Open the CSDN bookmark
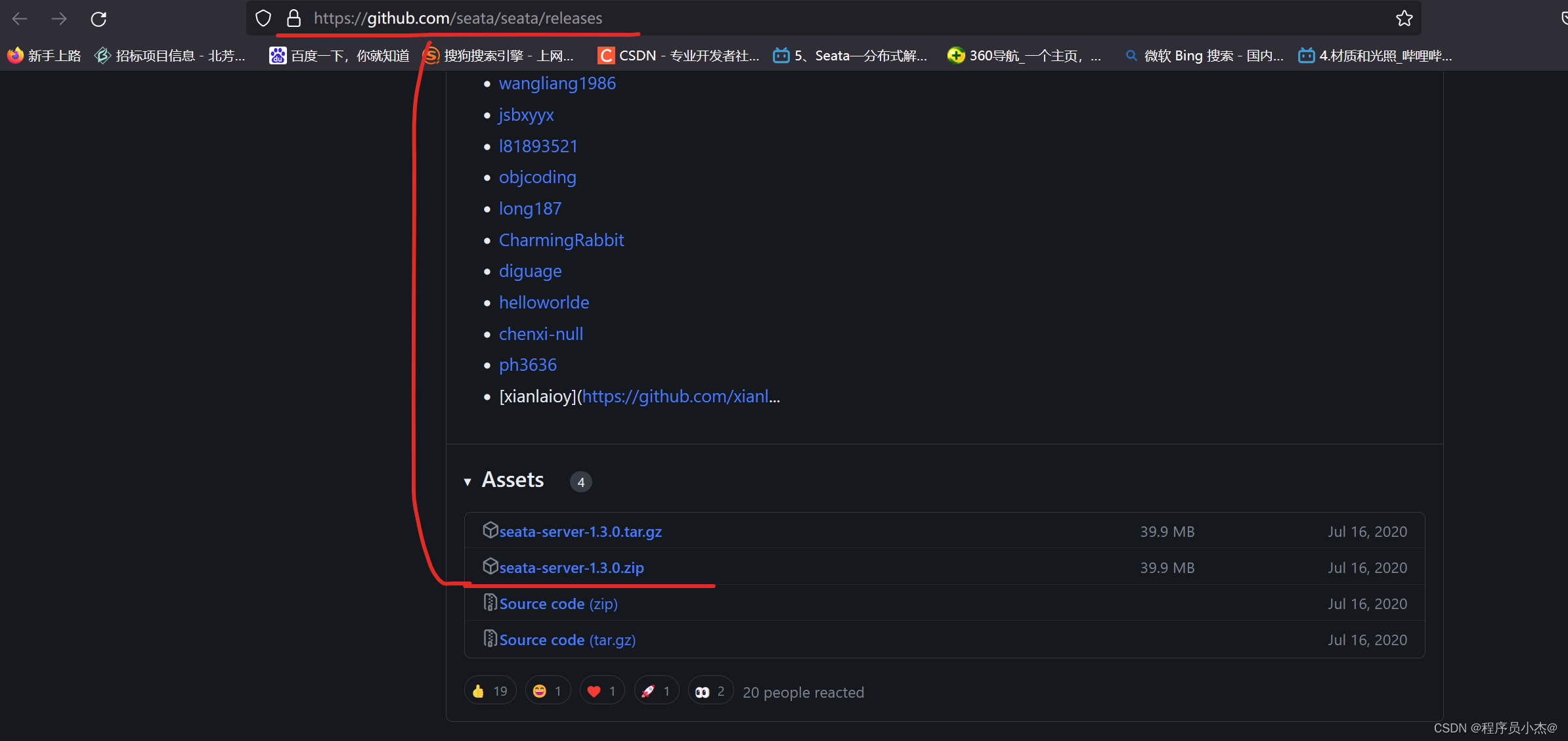The image size is (1568, 741). coord(678,56)
